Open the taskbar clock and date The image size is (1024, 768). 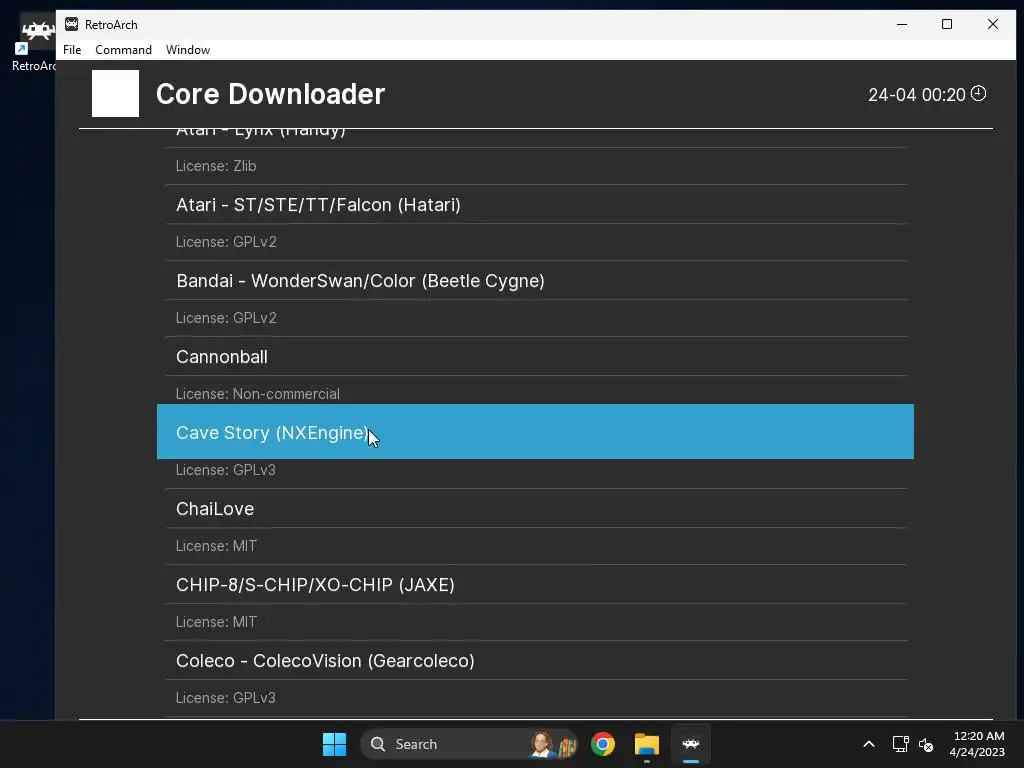[x=977, y=744]
